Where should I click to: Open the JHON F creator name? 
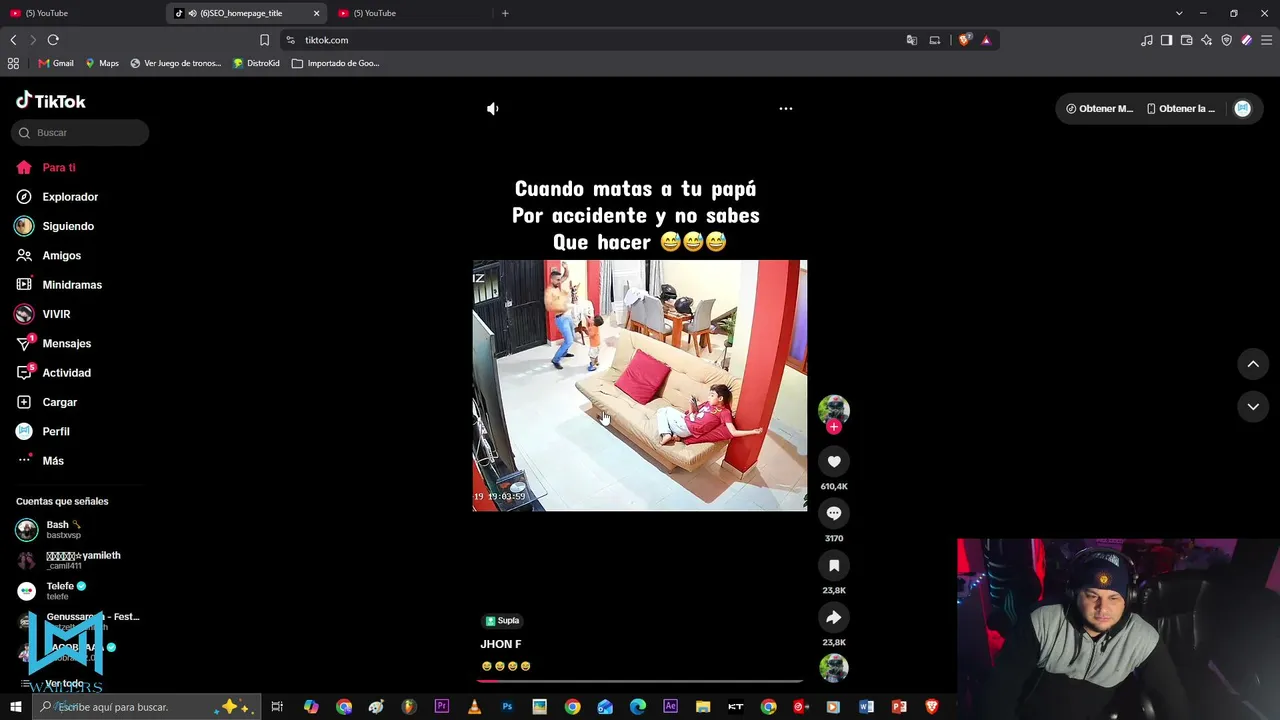pos(501,644)
